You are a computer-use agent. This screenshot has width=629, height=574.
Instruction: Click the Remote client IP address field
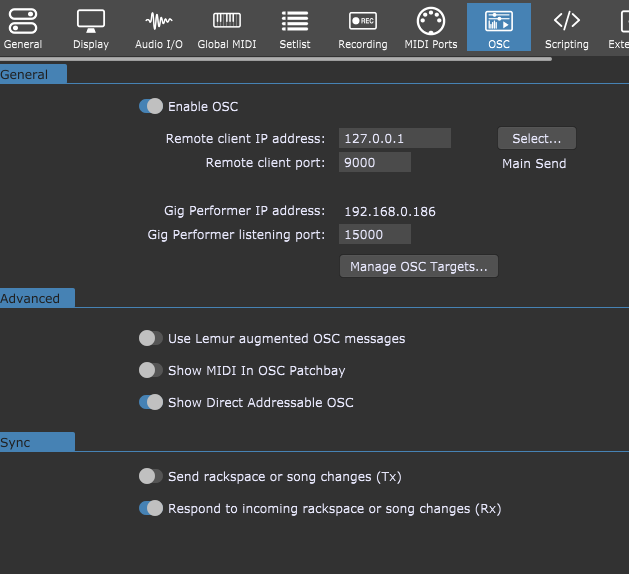[x=395, y=139]
